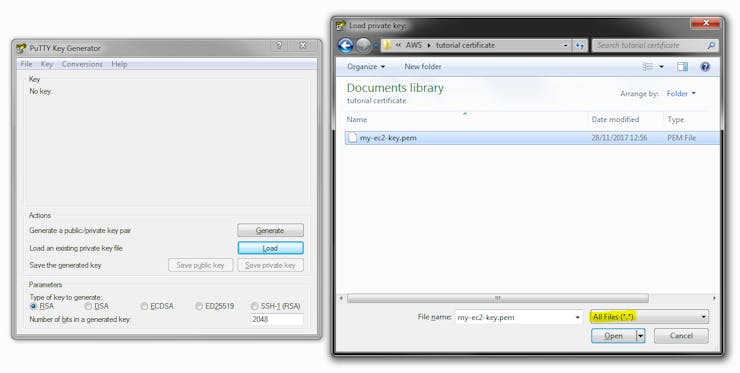Select DSA key type
This screenshot has width=740, height=373.
click(x=88, y=306)
